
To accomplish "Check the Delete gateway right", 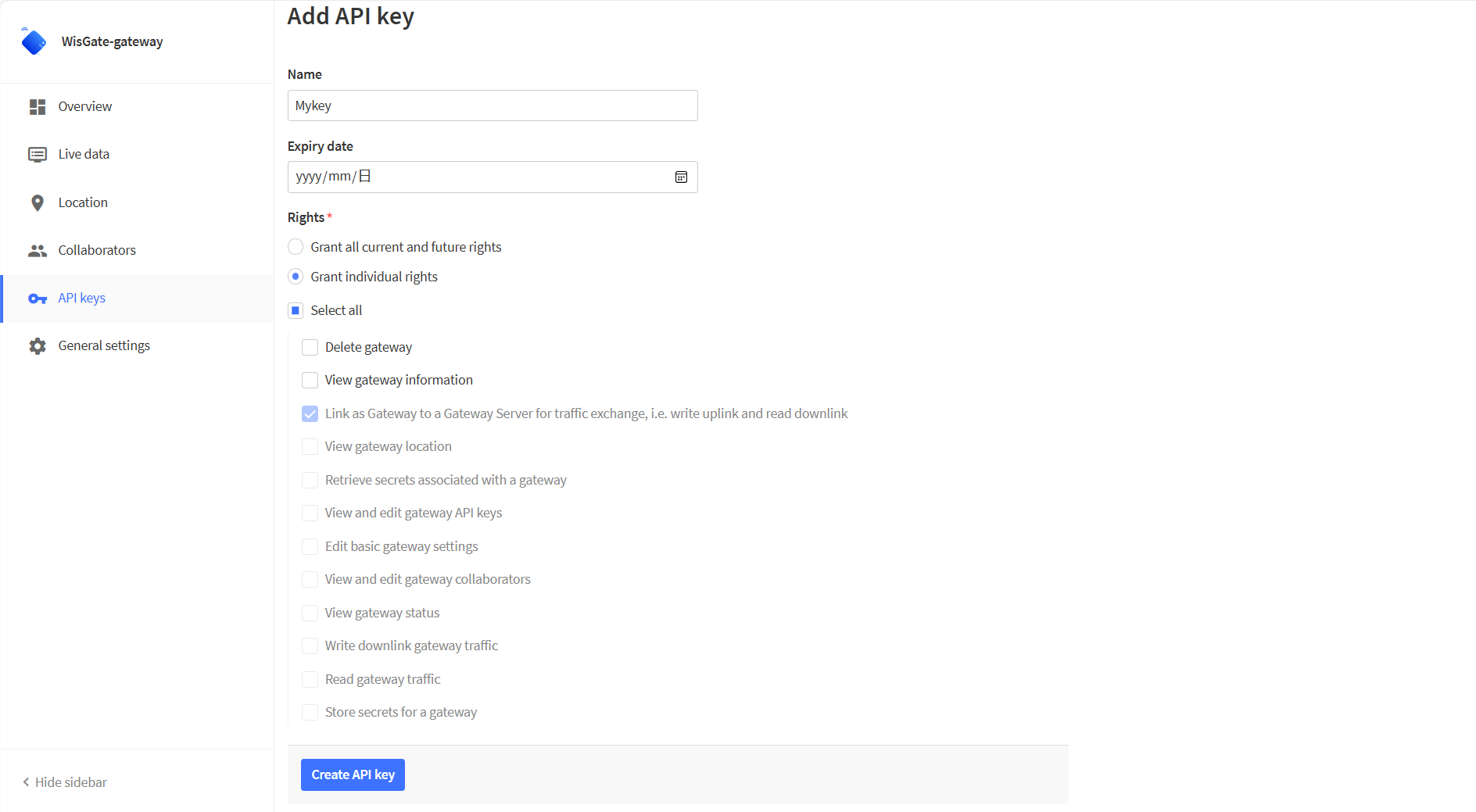I will (x=310, y=348).
